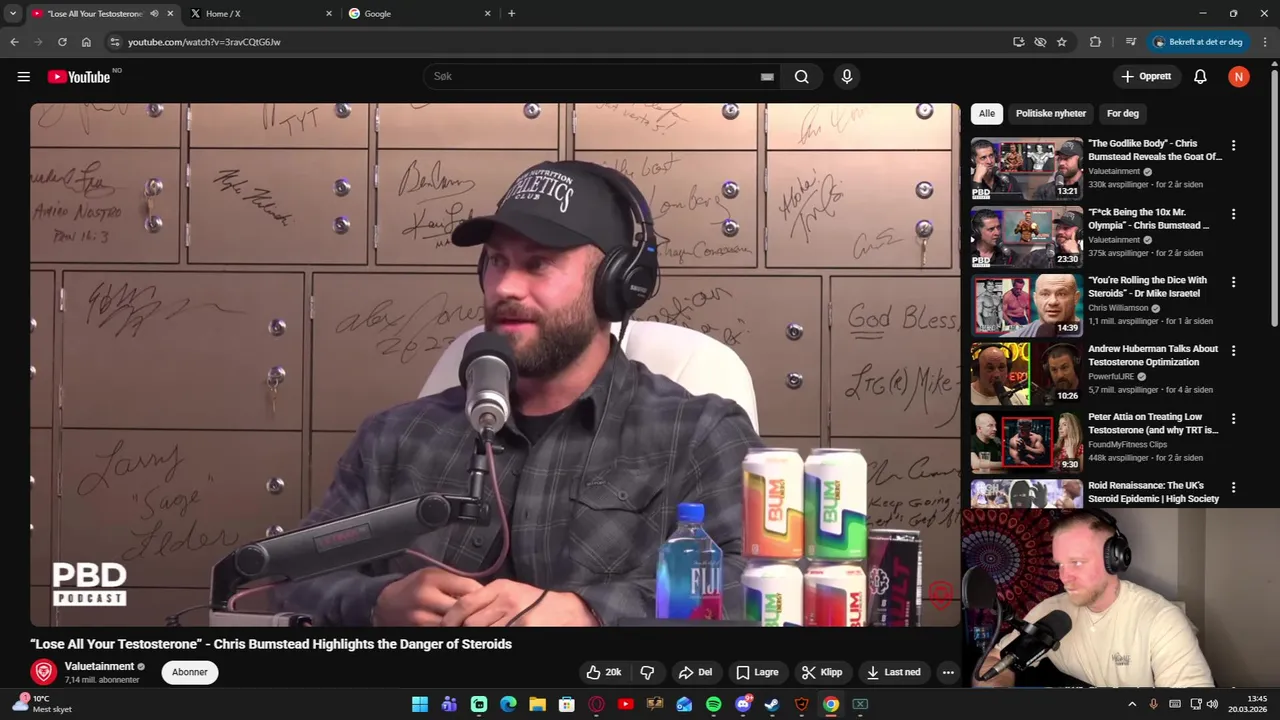Open Andrew Huberman testosterone video thumbnail
1280x720 pixels.
pos(1027,374)
